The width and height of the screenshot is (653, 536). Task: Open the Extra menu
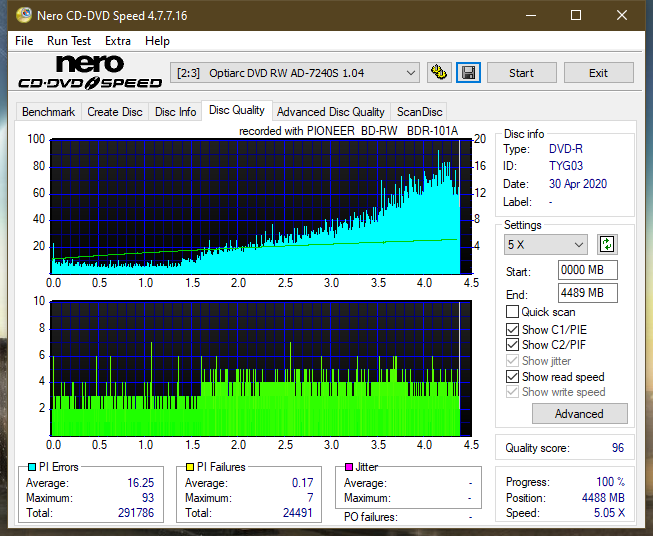pyautogui.click(x=118, y=41)
